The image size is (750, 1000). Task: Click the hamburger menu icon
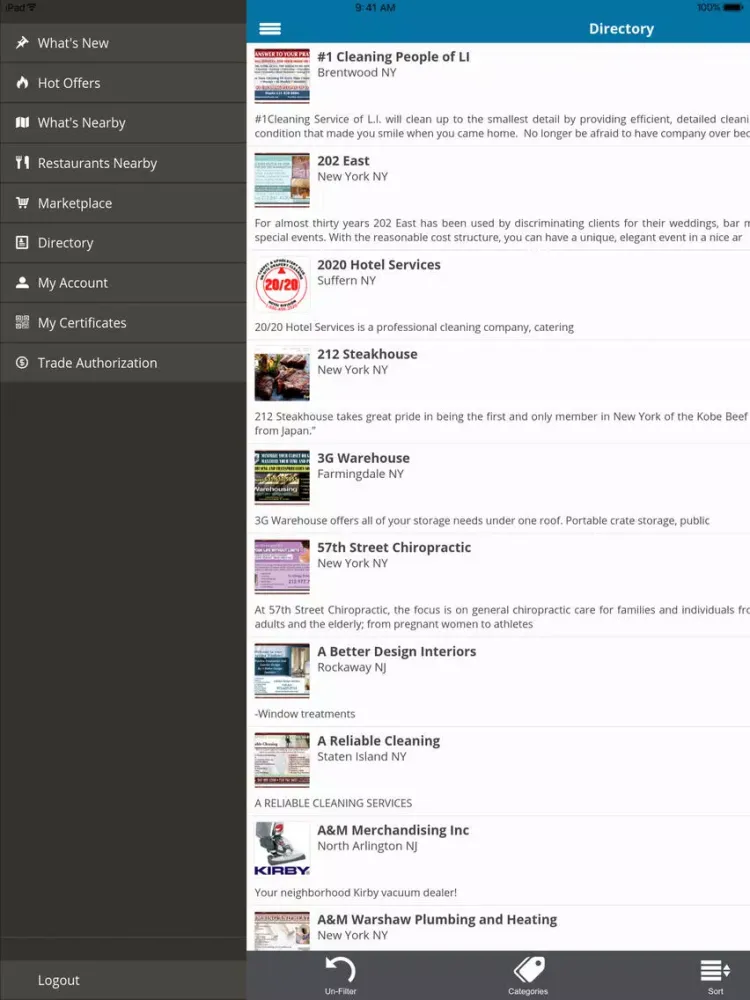(270, 29)
